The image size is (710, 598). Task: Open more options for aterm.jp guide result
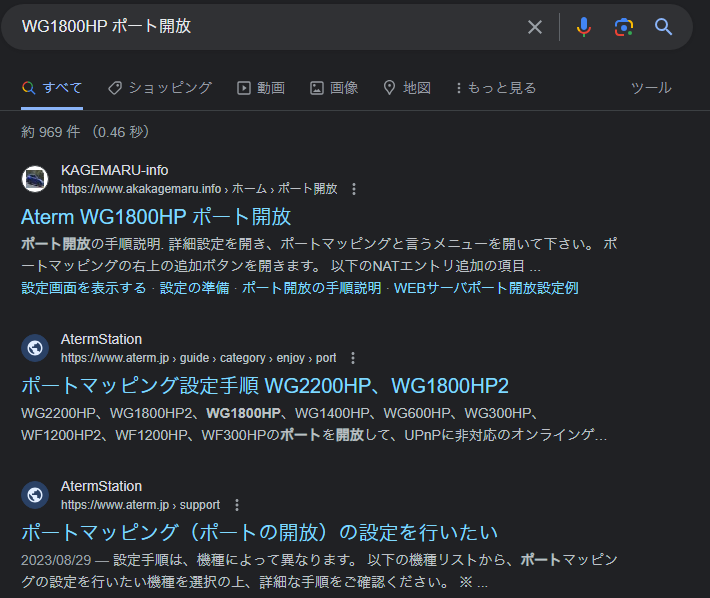coord(353,358)
